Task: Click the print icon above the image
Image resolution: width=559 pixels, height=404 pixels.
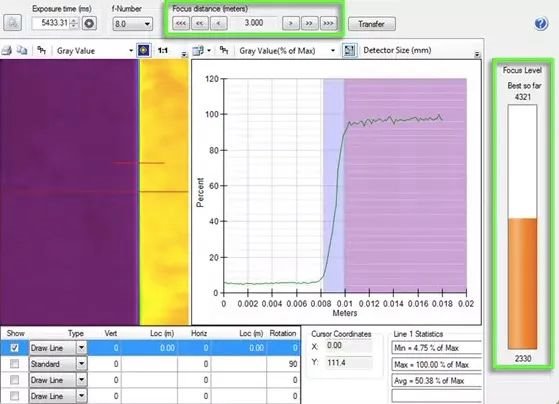Action: pos(6,51)
